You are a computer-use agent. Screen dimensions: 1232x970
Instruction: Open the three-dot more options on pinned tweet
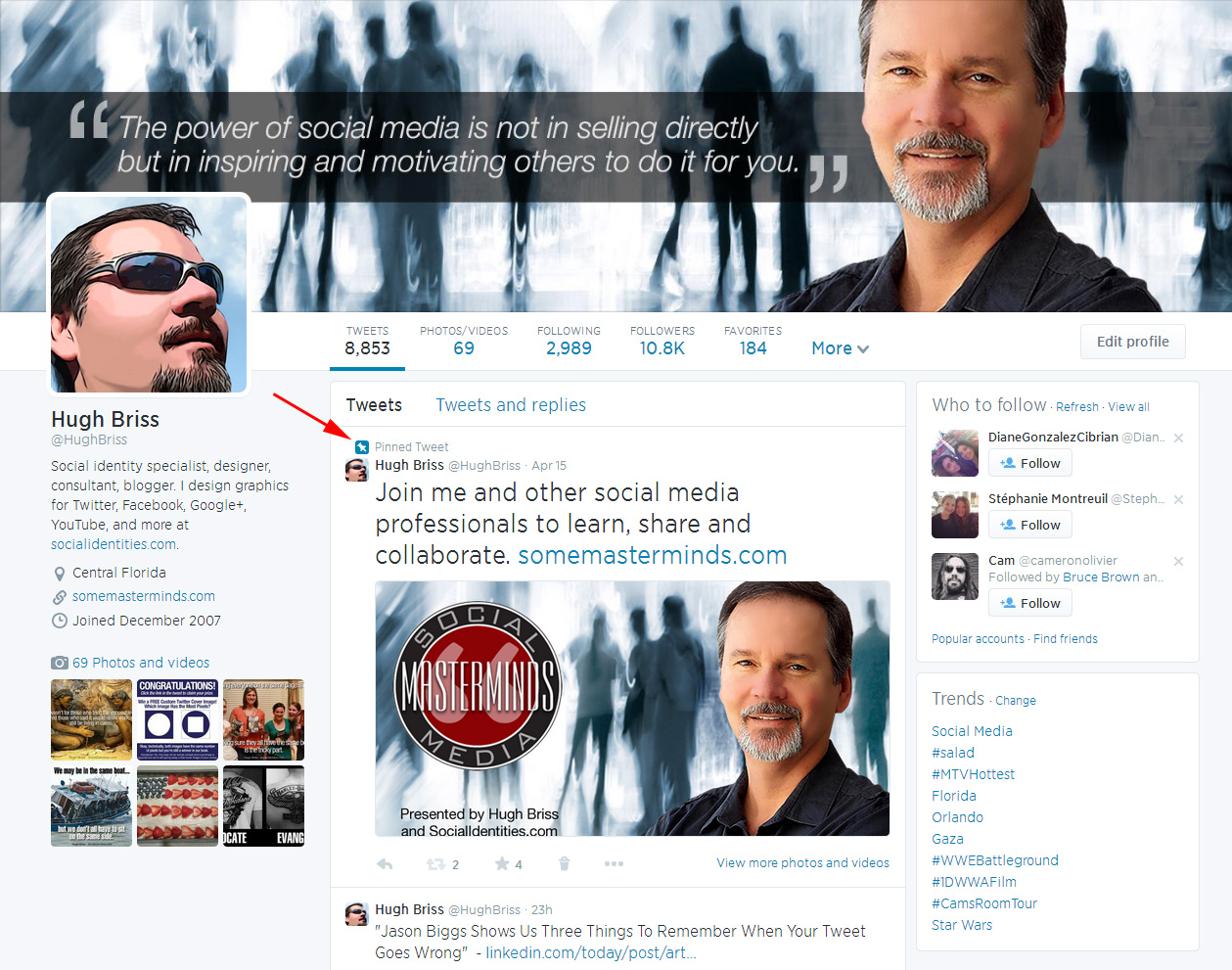pos(614,864)
